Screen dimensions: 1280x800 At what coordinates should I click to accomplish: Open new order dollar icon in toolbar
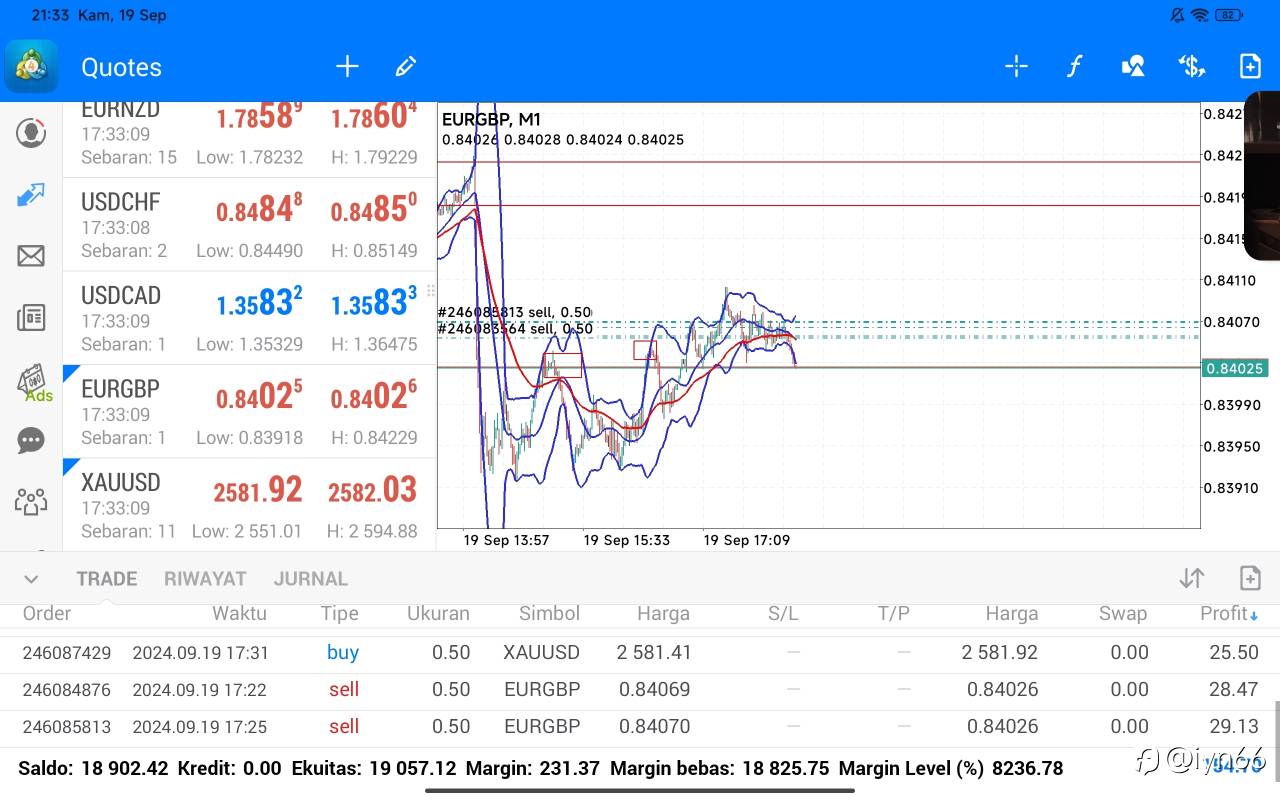[1191, 67]
